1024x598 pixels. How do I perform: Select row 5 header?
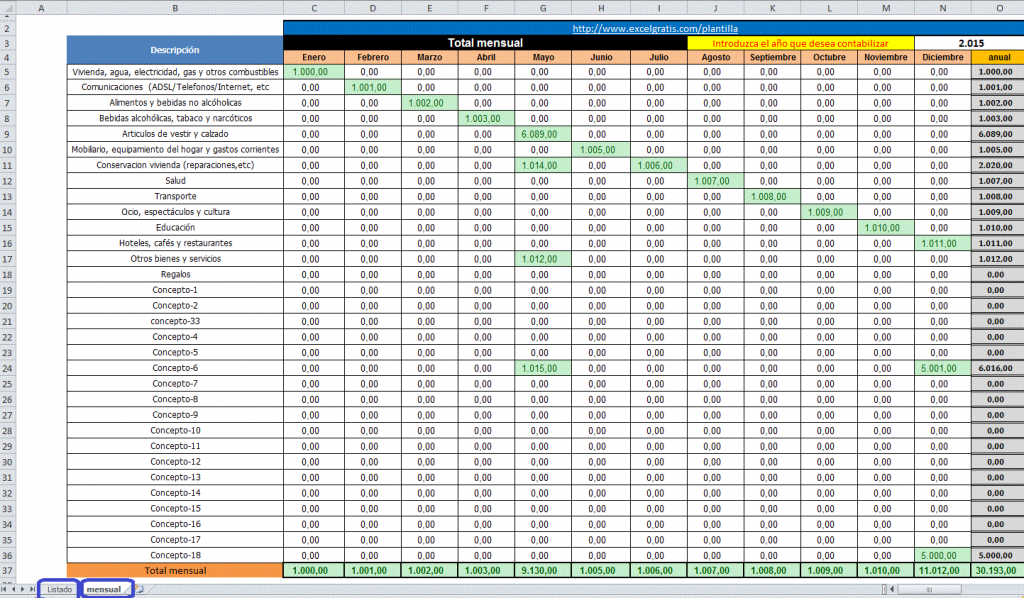[x=7, y=72]
